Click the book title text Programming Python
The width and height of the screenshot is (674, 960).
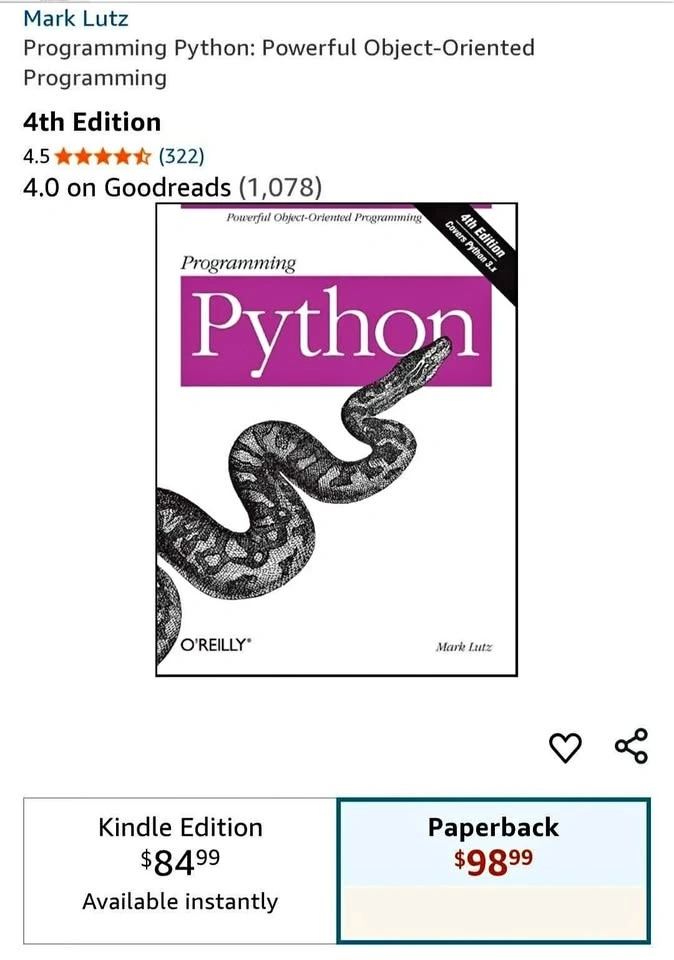pyautogui.click(x=279, y=62)
